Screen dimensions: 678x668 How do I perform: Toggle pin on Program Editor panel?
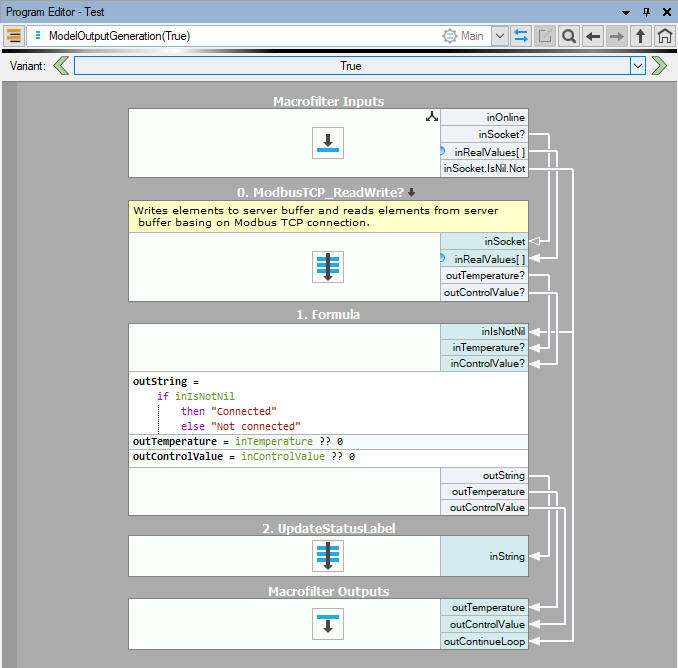coord(646,11)
